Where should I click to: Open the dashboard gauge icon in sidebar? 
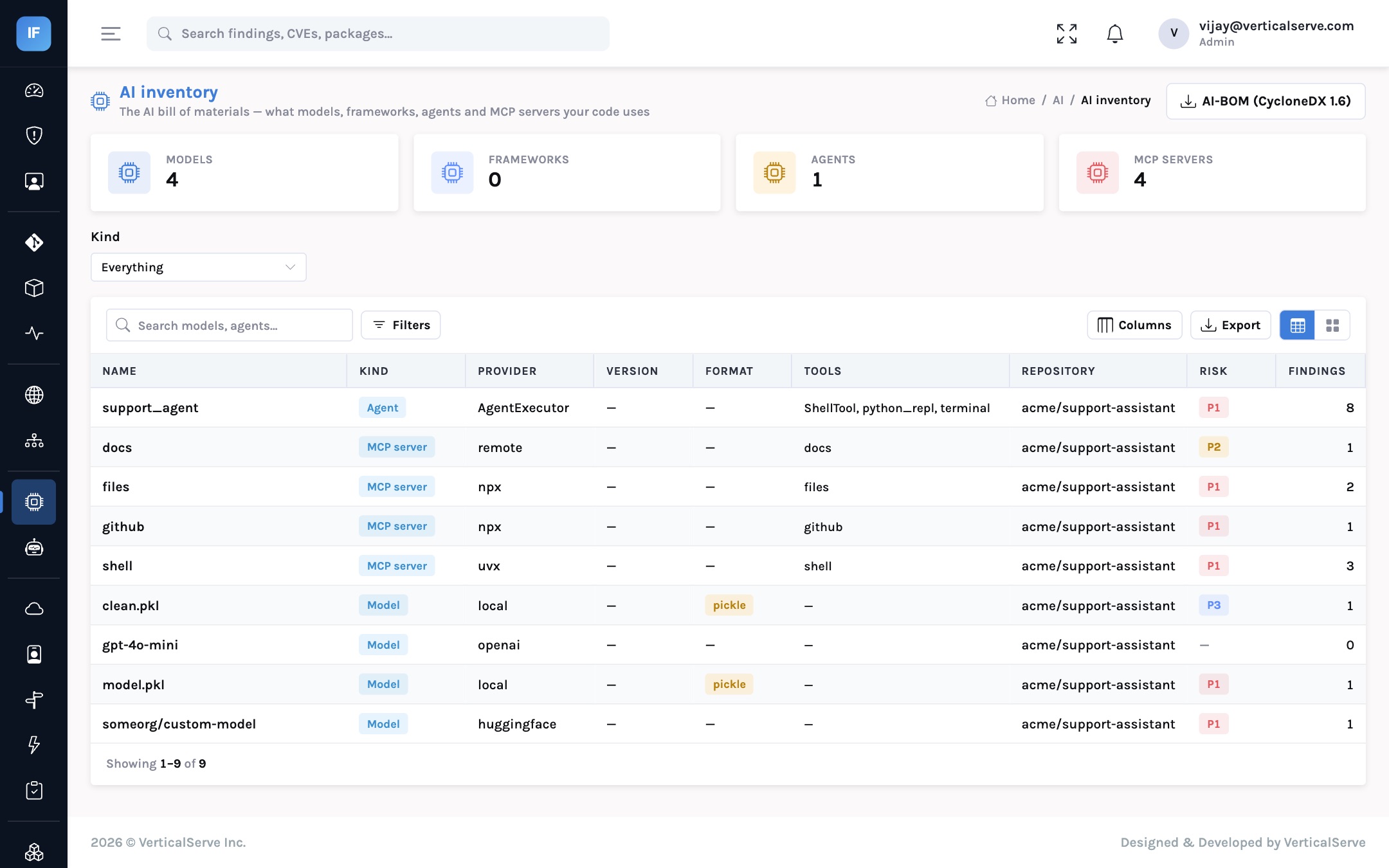(34, 91)
